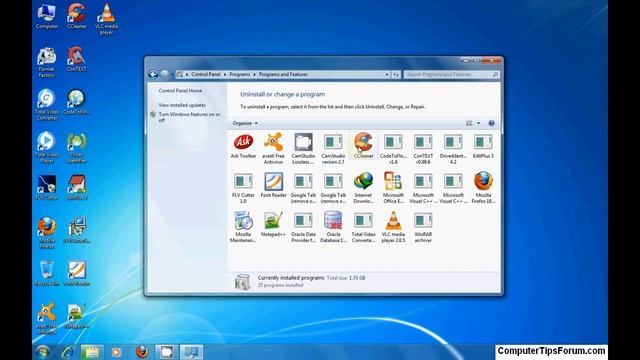
Task: Open Control Panel Home link
Action: 180,91
